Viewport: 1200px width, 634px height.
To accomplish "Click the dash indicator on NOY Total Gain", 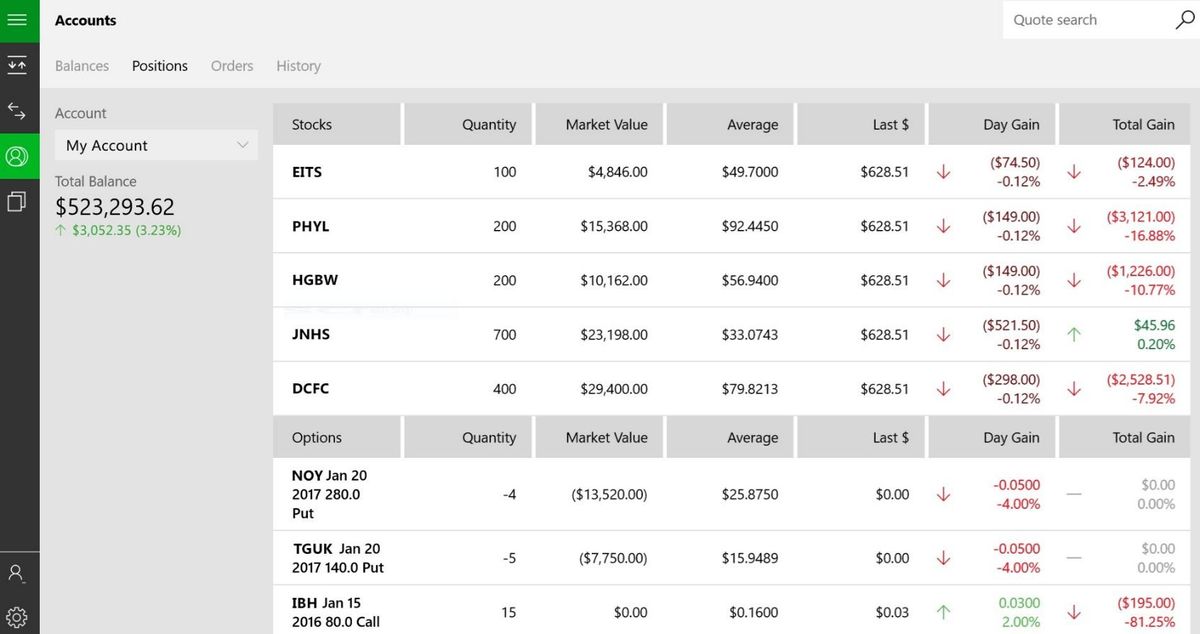I will (x=1073, y=494).
